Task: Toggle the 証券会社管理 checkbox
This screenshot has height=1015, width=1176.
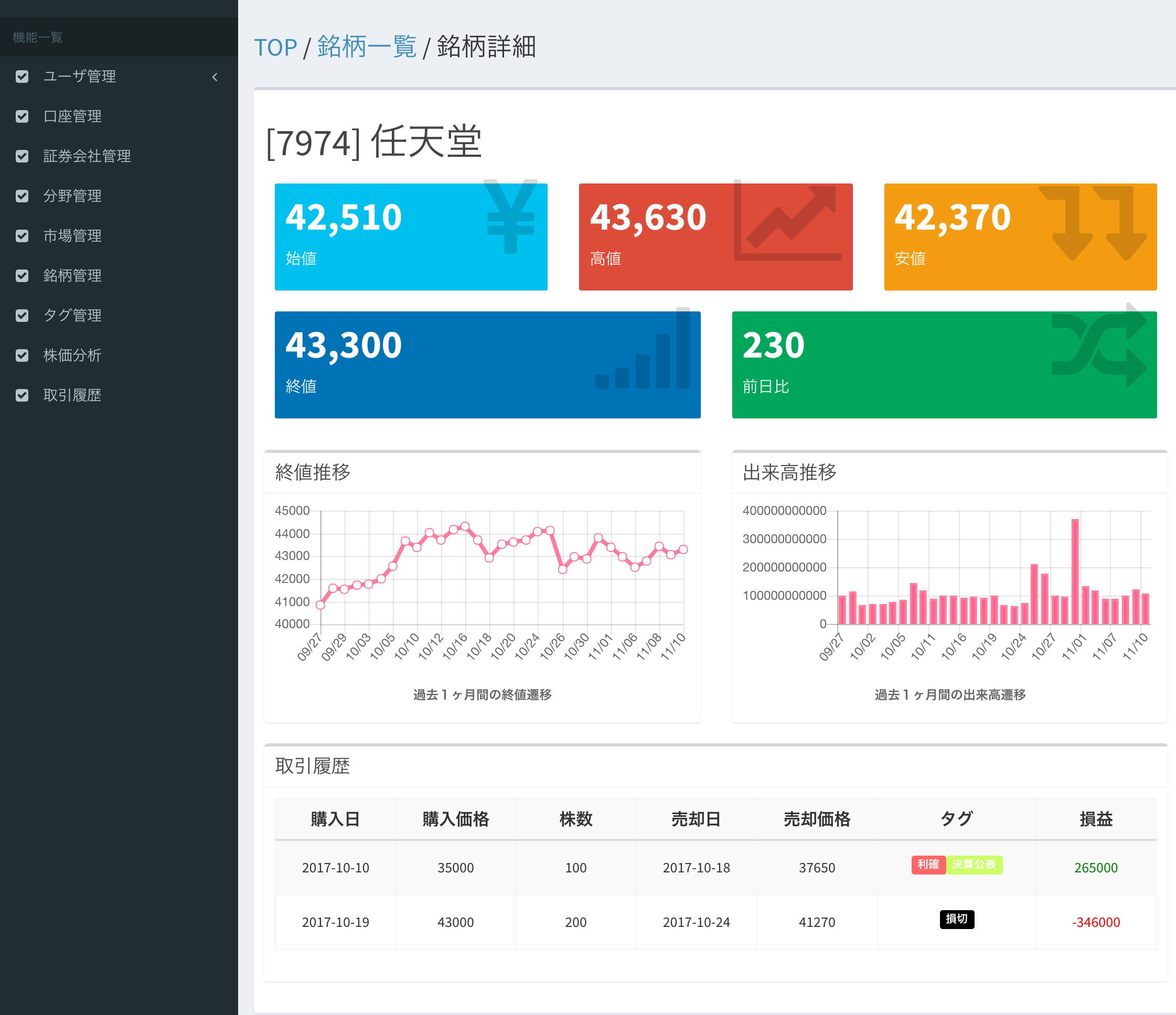Action: click(22, 157)
